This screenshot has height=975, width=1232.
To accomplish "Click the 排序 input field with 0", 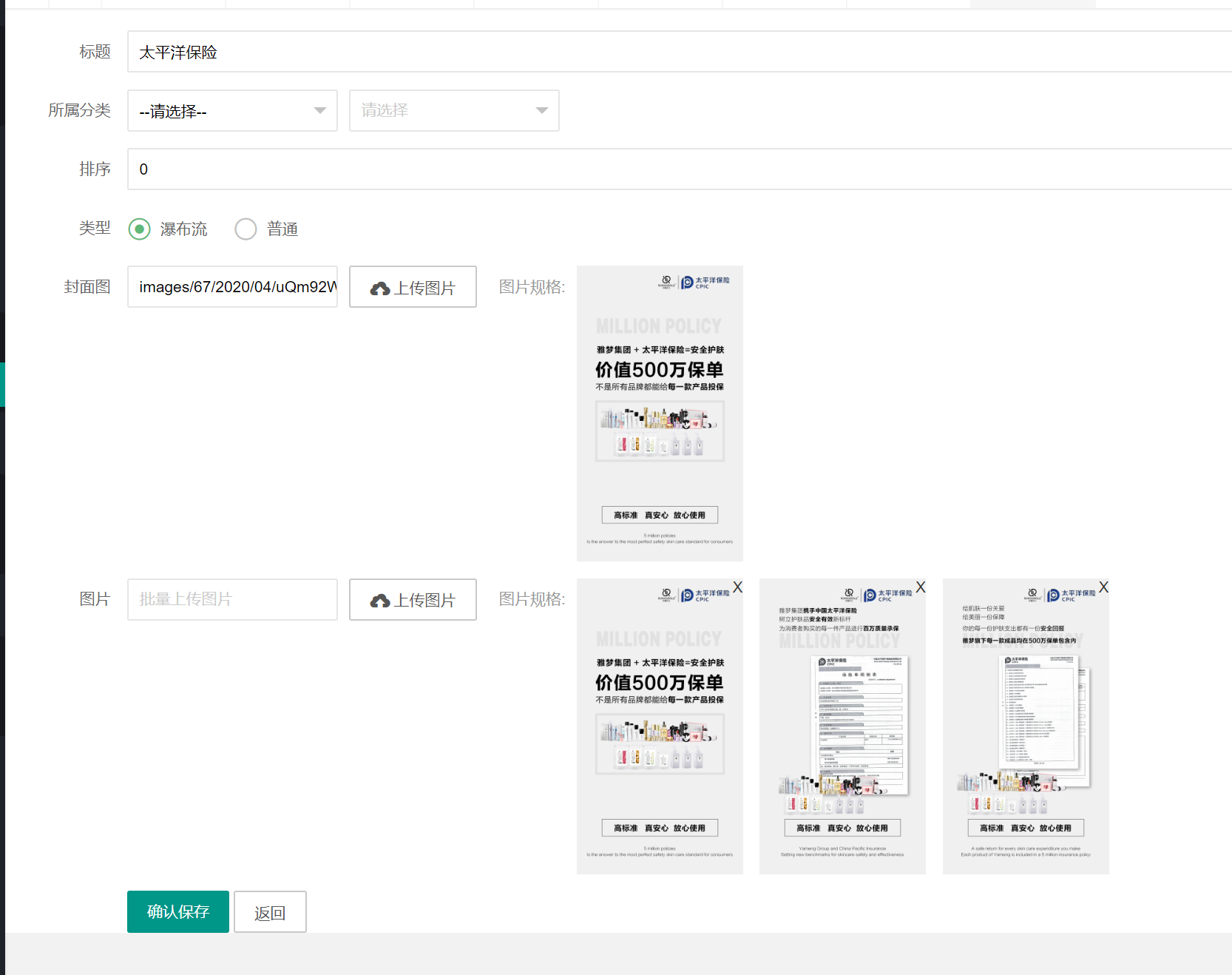I will pyautogui.click(x=680, y=169).
